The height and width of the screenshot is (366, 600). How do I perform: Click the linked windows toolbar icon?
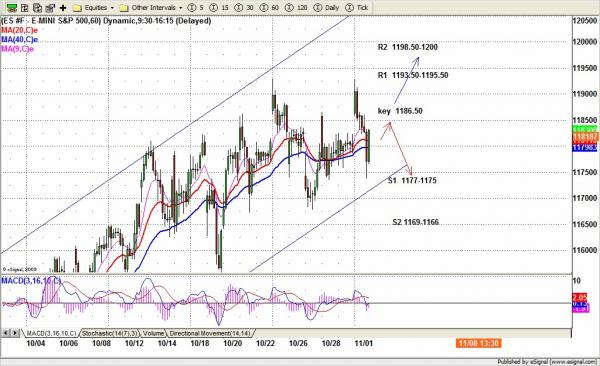[50, 8]
